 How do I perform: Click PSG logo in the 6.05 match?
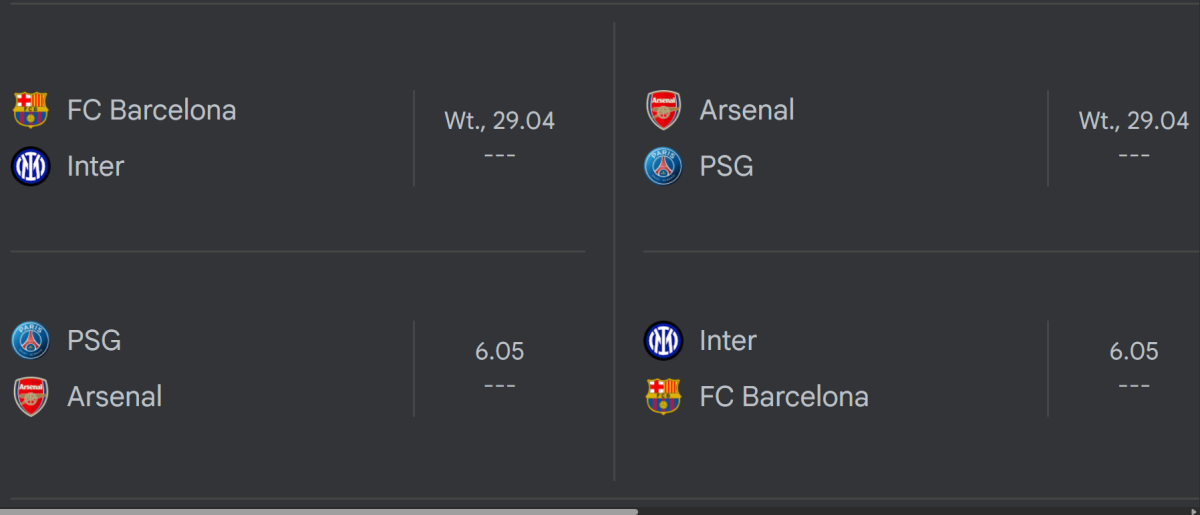[30, 341]
